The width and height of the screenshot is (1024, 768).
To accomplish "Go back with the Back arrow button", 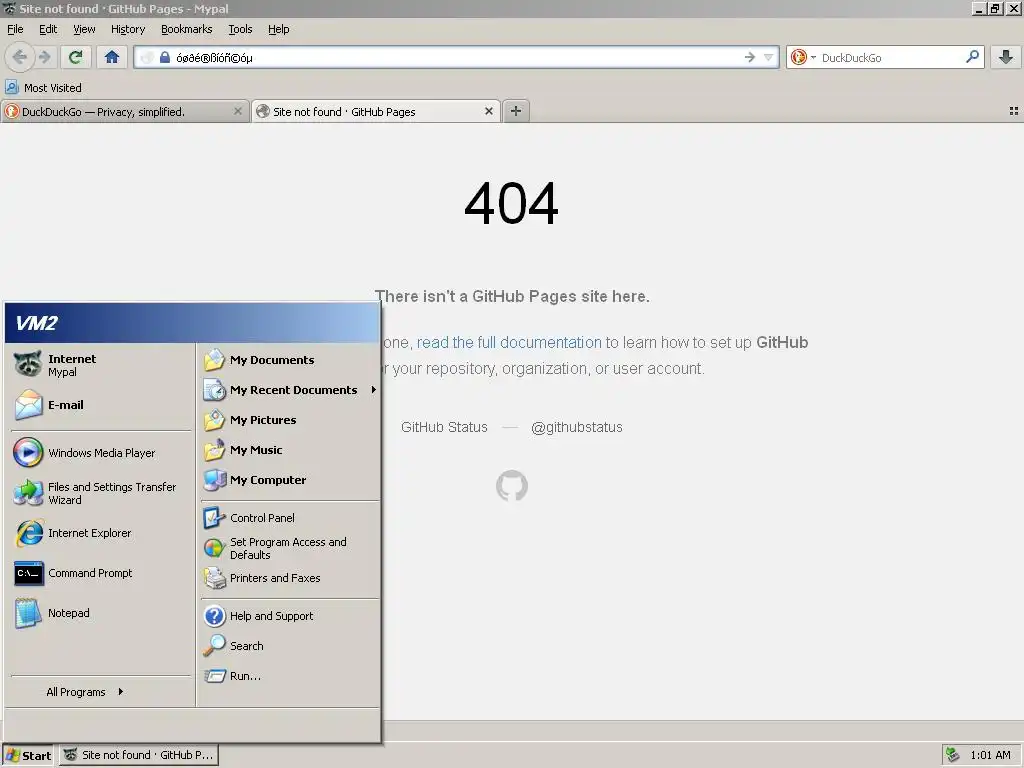I will coord(20,57).
